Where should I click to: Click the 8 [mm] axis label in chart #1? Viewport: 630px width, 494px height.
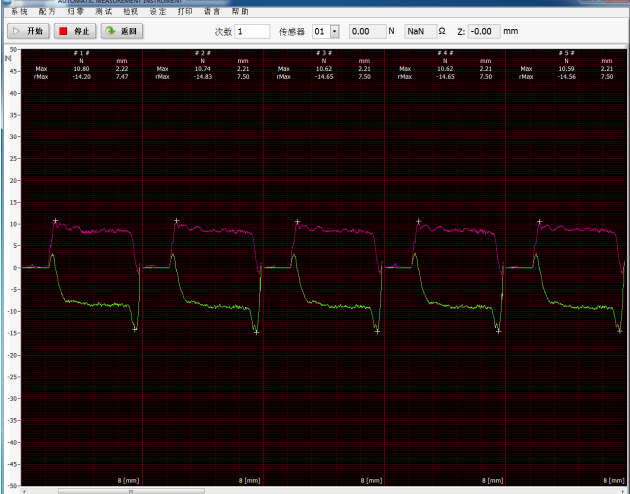tap(129, 480)
